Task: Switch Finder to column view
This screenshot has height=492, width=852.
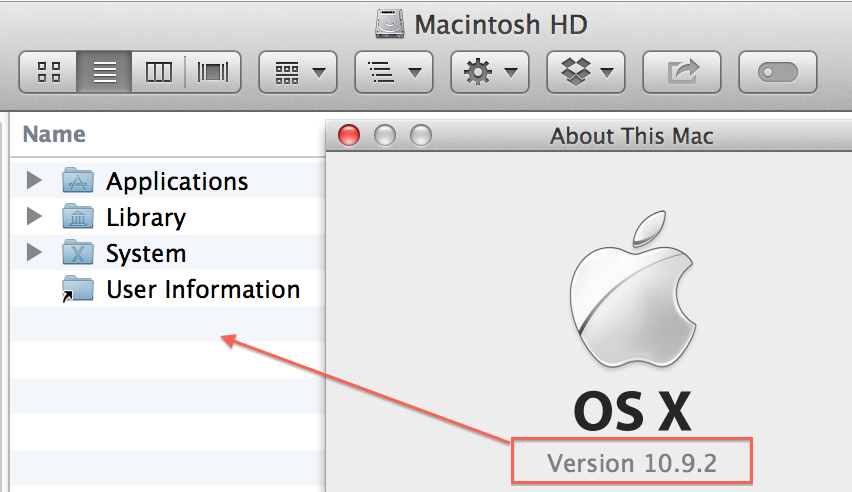Action: pyautogui.click(x=159, y=72)
